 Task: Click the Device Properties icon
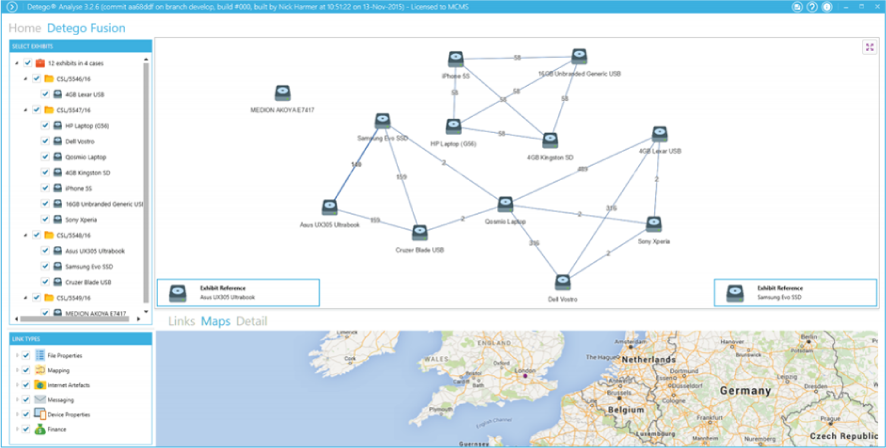pyautogui.click(x=40, y=414)
